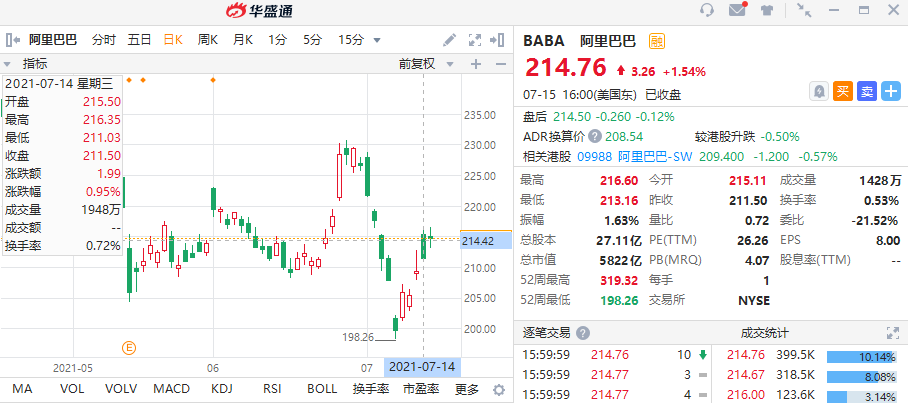Click the 10.14% volume bar
908x403 pixels.
[862, 356]
